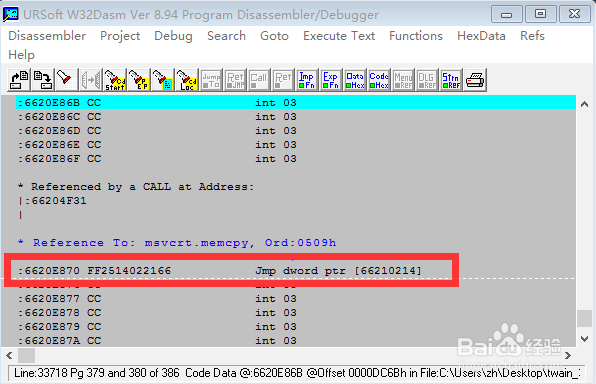The height and width of the screenshot is (384, 596).
Task: Click the vertical scrollbar thumb
Action: pos(585,319)
